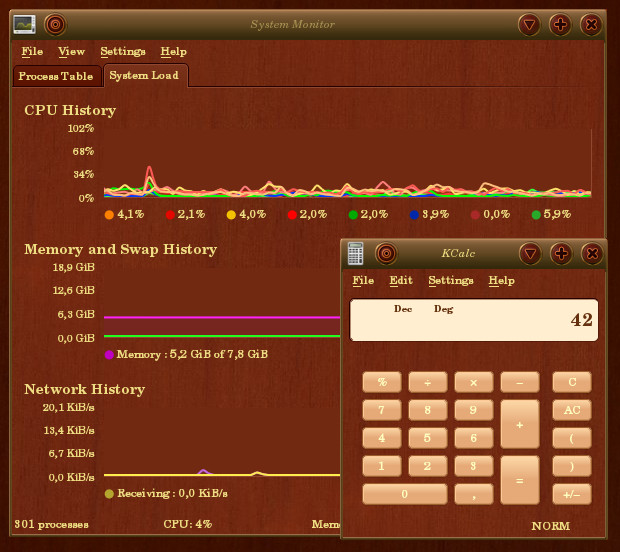Open the Settings menu in System Monitor
The width and height of the screenshot is (620, 552).
(x=123, y=51)
